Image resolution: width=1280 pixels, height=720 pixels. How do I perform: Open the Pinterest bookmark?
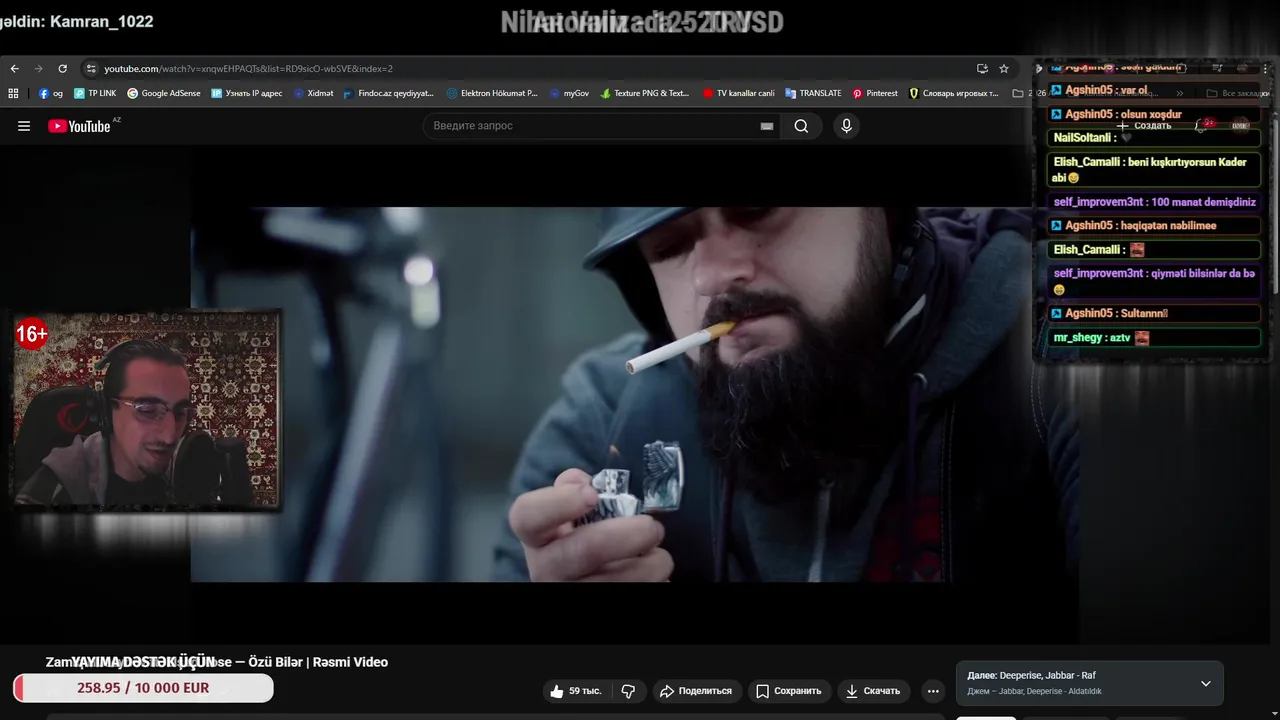point(875,93)
